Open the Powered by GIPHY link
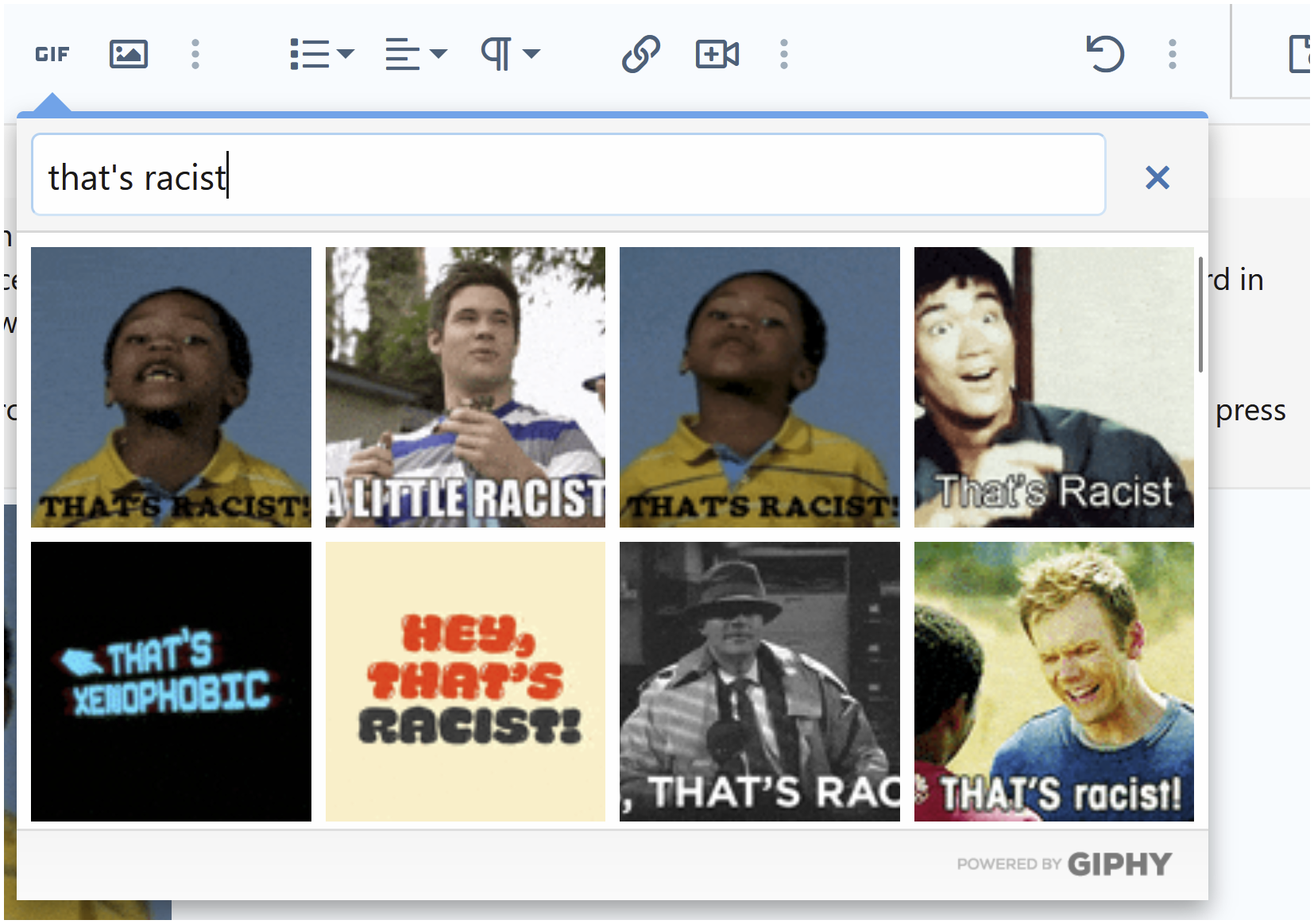Image resolution: width=1314 pixels, height=924 pixels. pos(1064,864)
